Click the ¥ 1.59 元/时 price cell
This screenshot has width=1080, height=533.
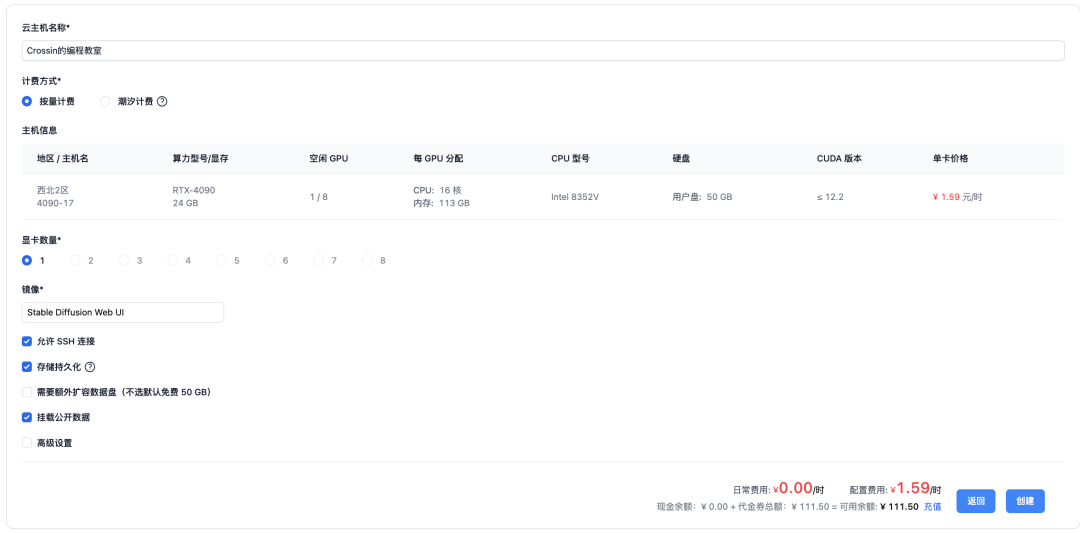tap(957, 197)
